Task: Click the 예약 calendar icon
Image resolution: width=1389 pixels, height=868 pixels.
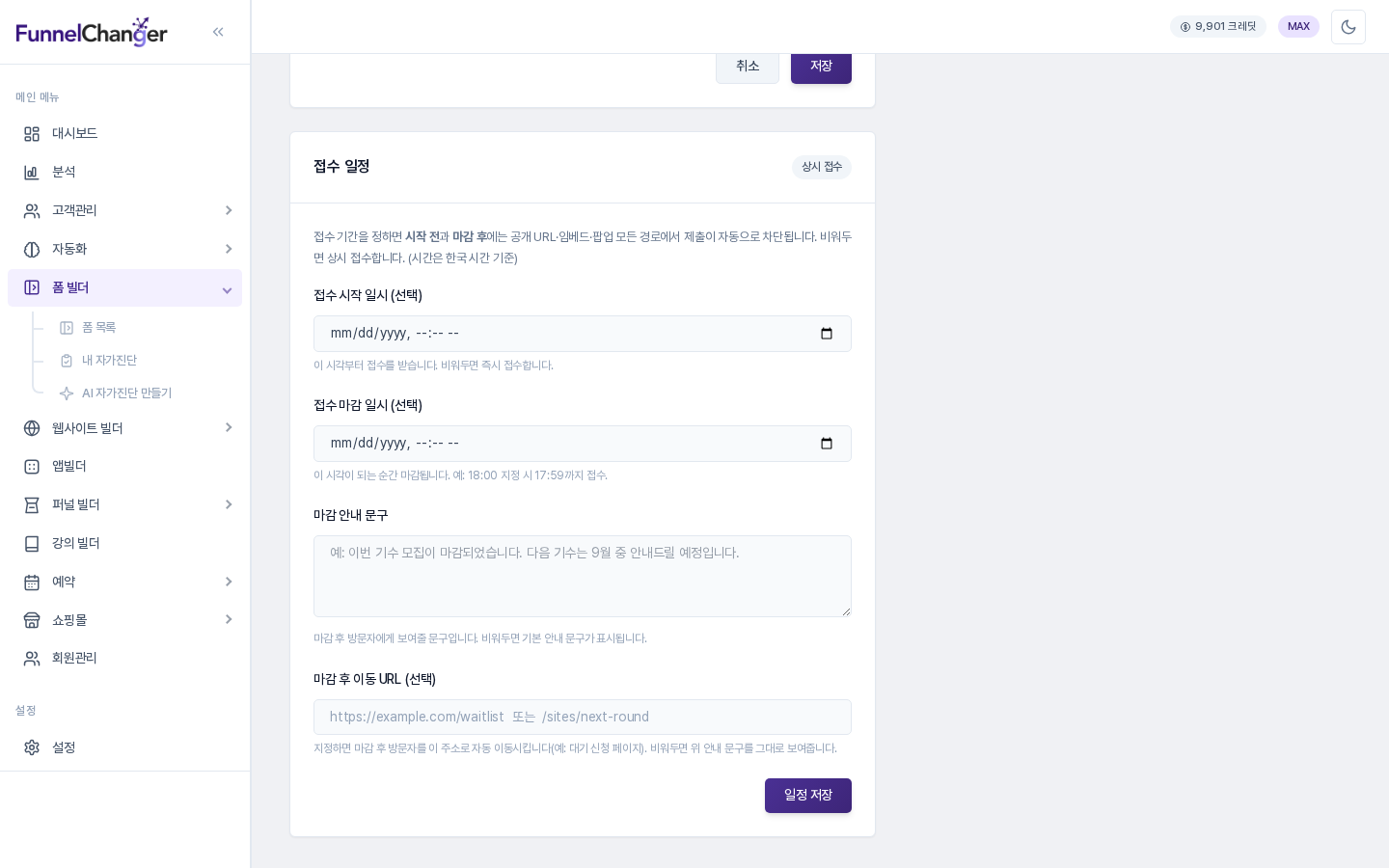Action: pyautogui.click(x=32, y=583)
